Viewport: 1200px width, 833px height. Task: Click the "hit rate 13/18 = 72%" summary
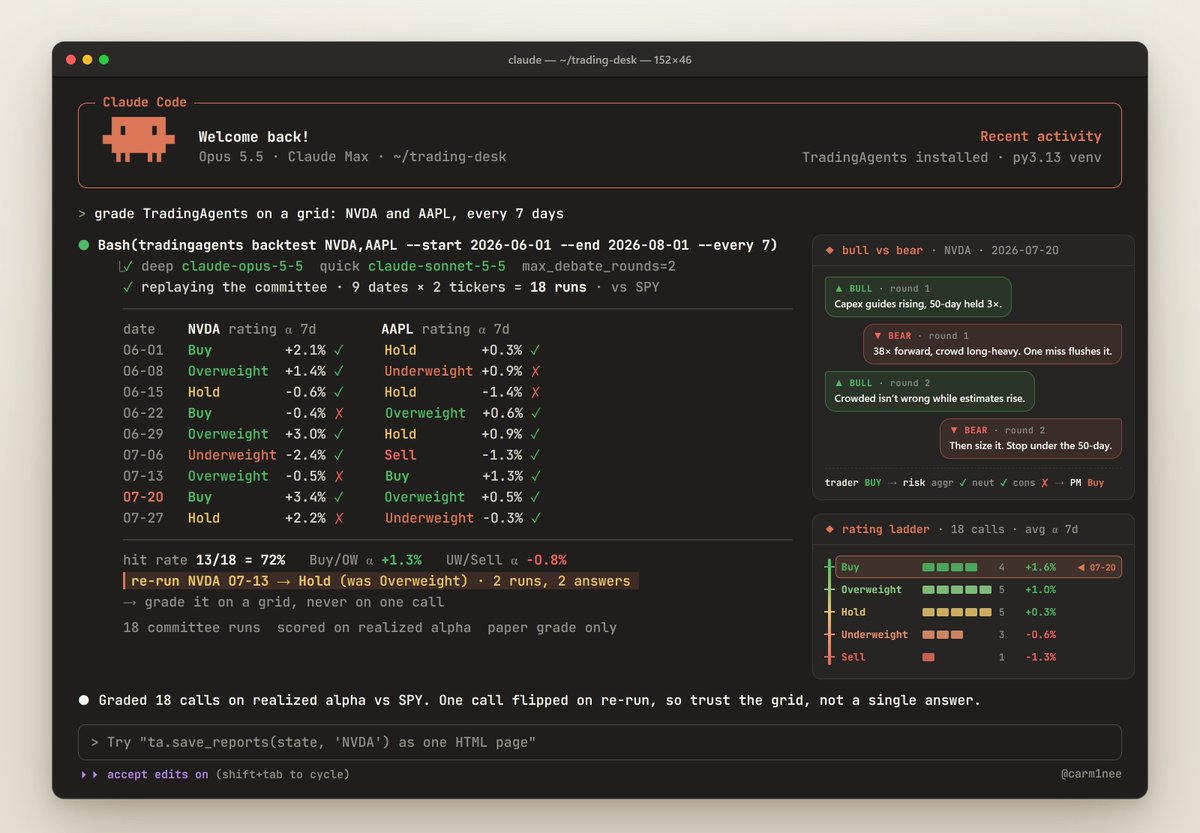click(x=204, y=560)
